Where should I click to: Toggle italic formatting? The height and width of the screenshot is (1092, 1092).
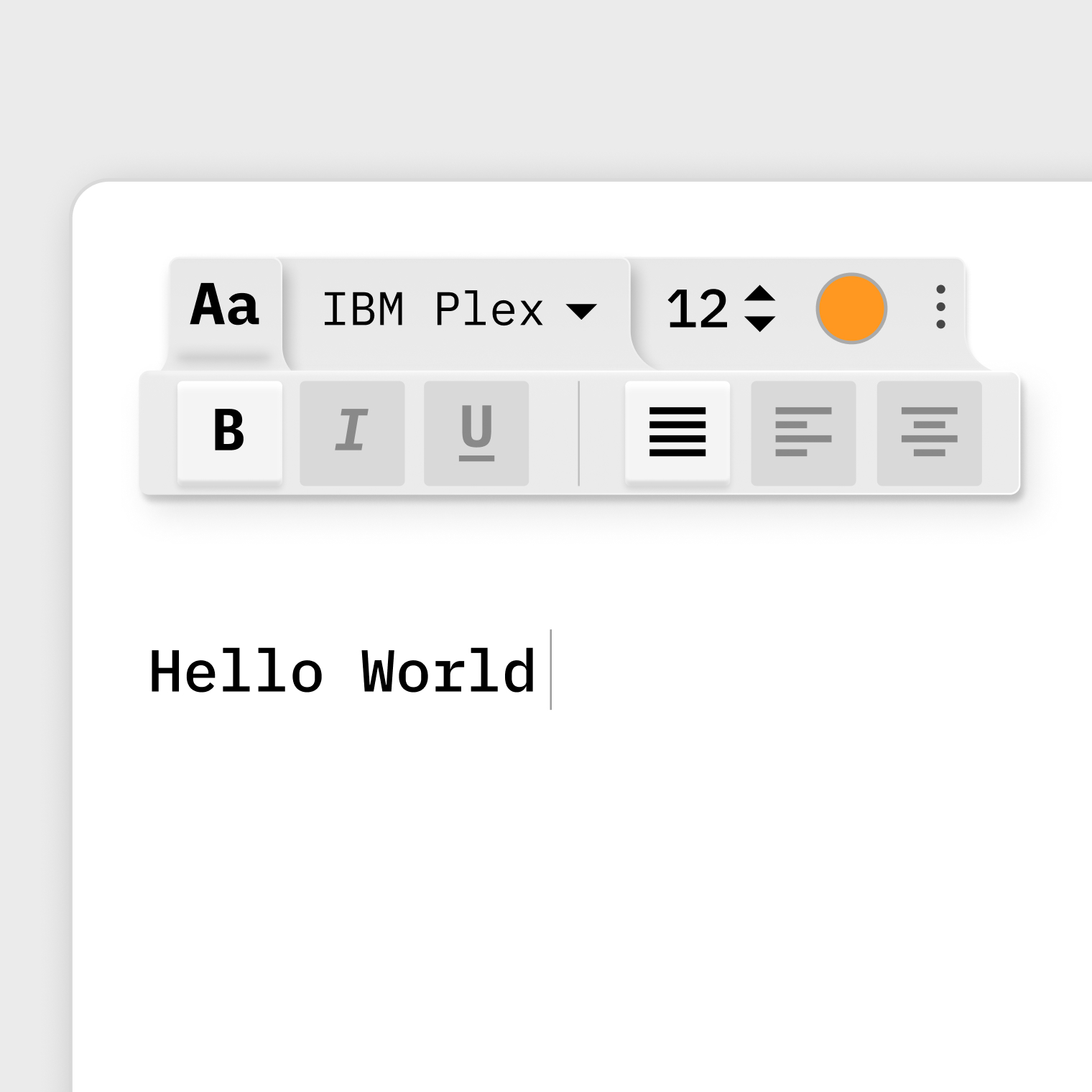tap(352, 433)
